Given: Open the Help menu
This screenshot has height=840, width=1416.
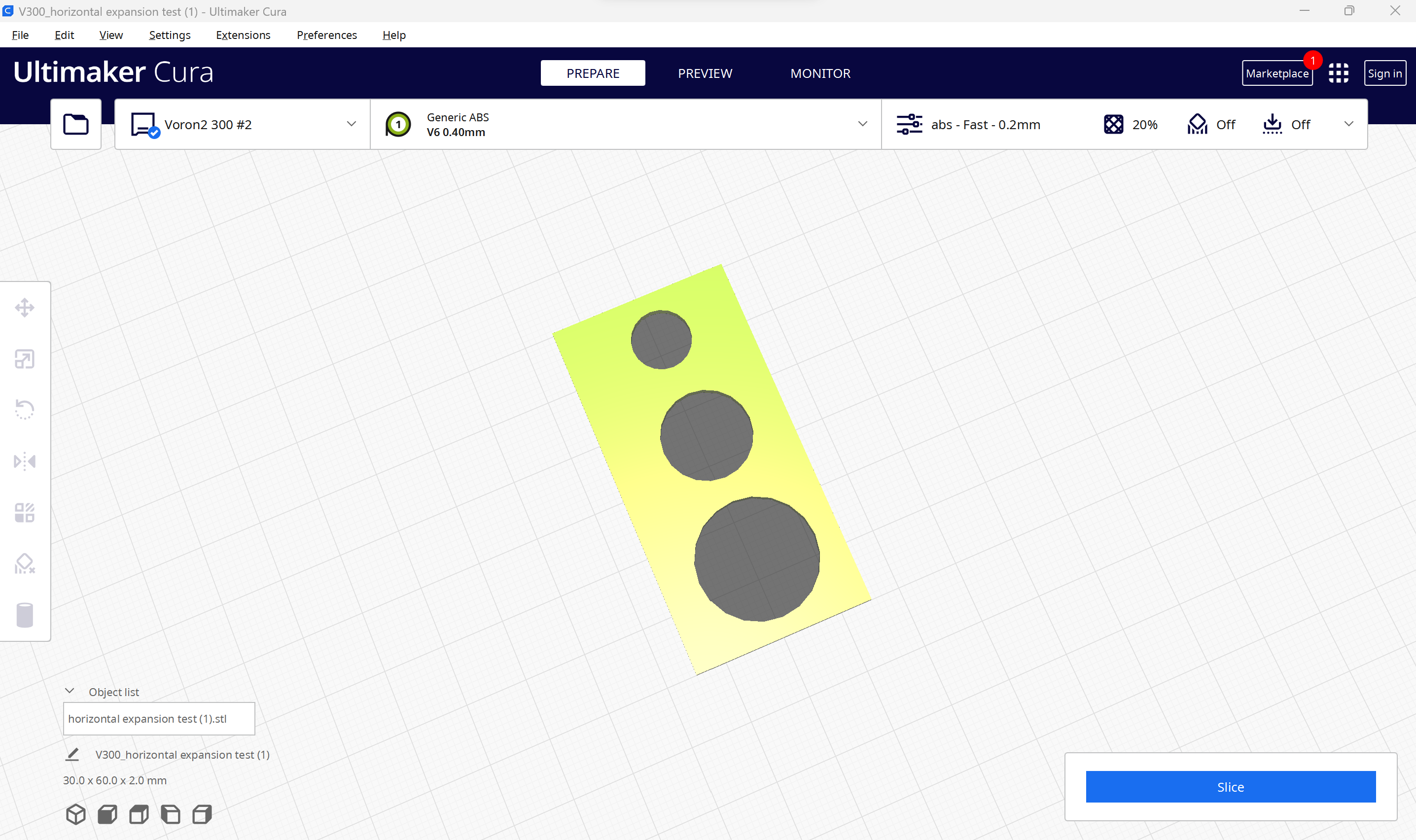Looking at the screenshot, I should pos(394,35).
